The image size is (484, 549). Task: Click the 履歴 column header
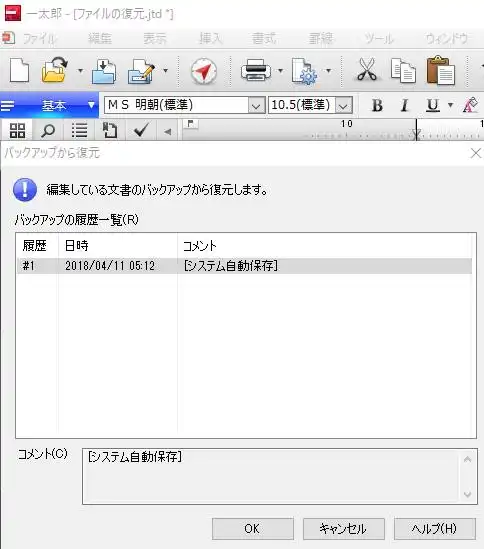[35, 246]
